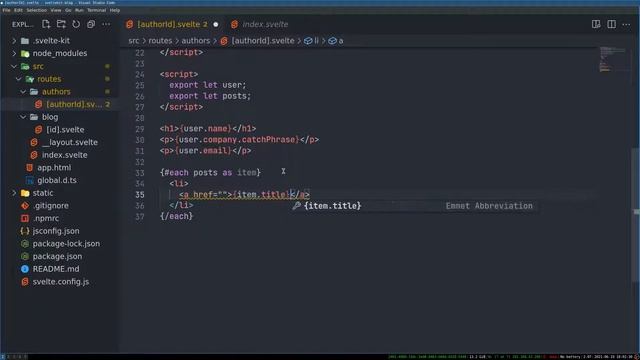The image size is (640, 360).
Task: Click [authorId].svelte breadcrumb segment
Action: [x=262, y=41]
